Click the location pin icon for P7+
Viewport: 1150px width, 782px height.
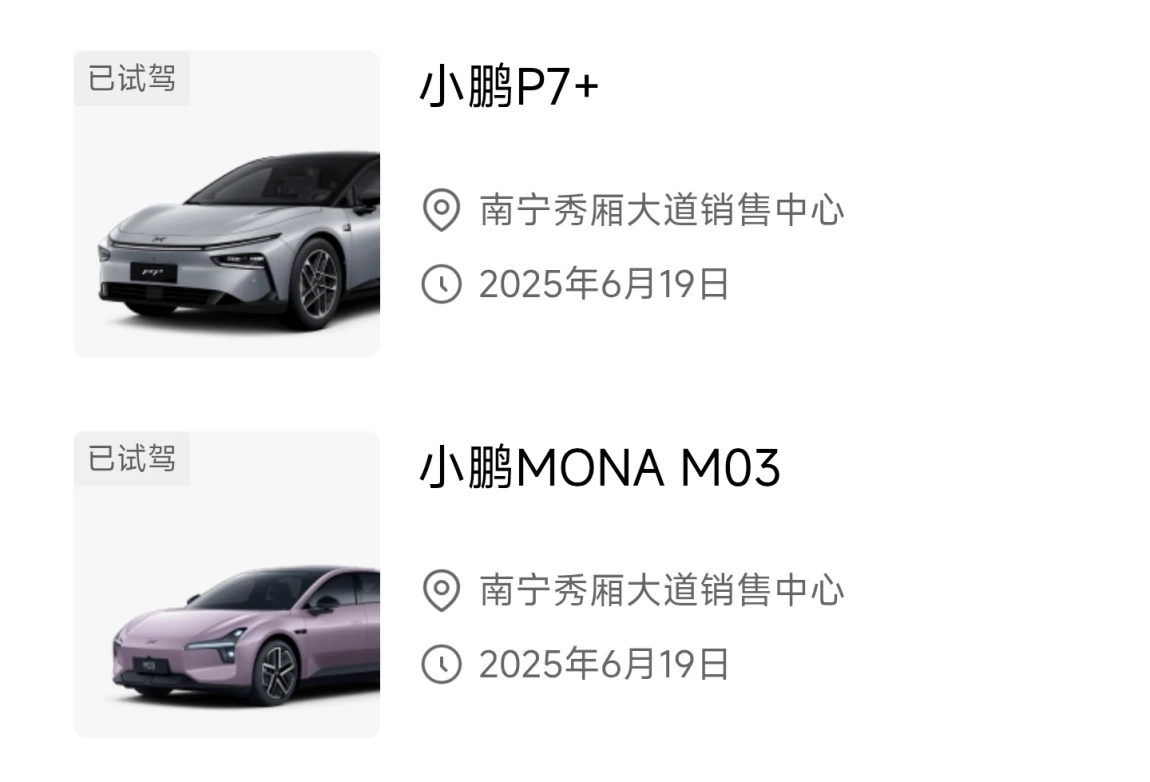point(442,210)
